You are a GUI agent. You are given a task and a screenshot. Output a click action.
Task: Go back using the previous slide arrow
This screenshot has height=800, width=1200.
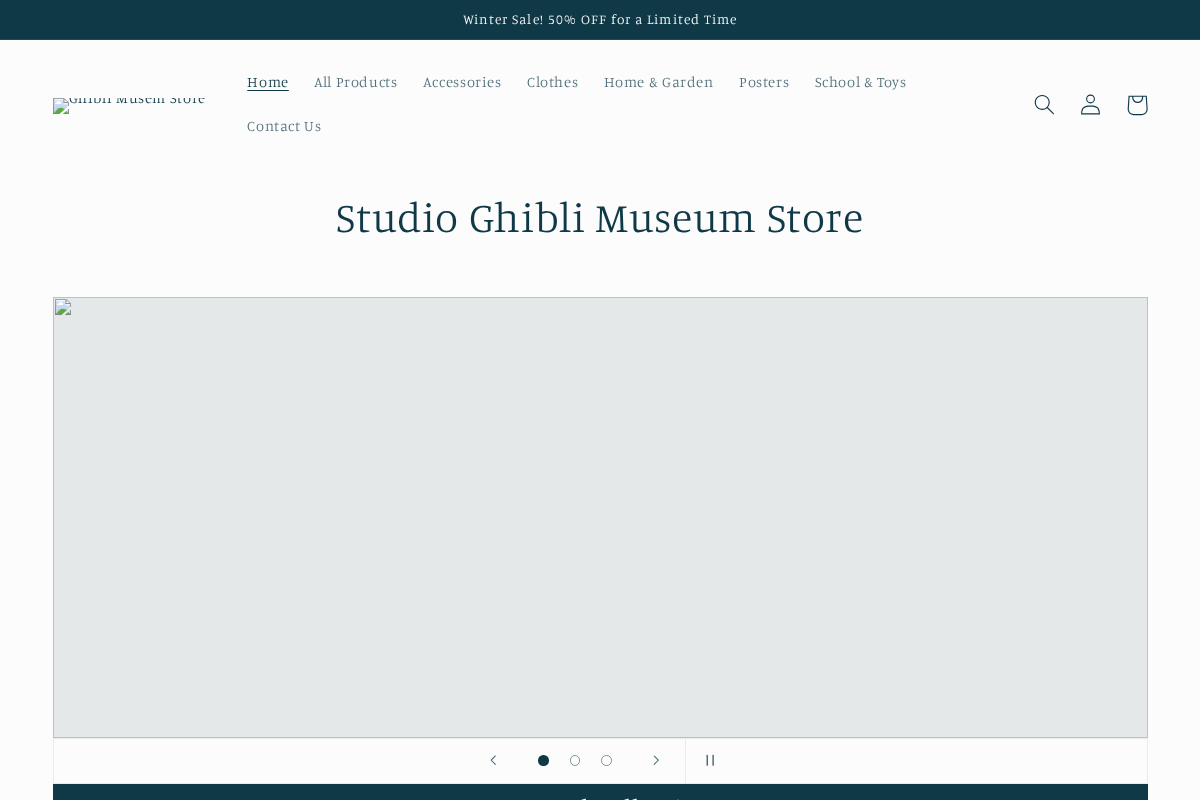[x=493, y=760]
